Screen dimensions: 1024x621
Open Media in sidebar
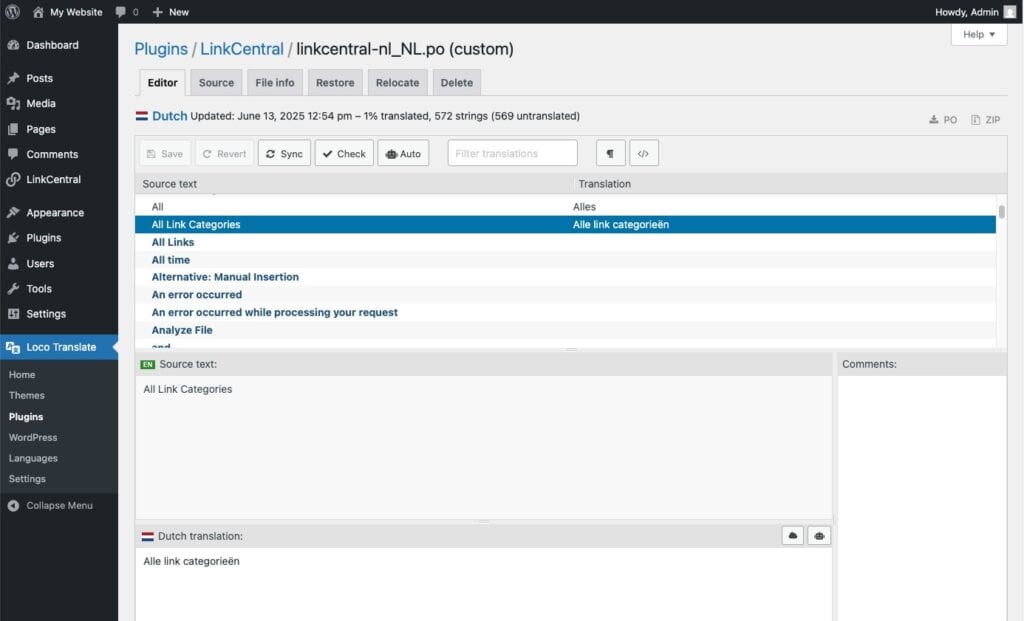(59, 103)
